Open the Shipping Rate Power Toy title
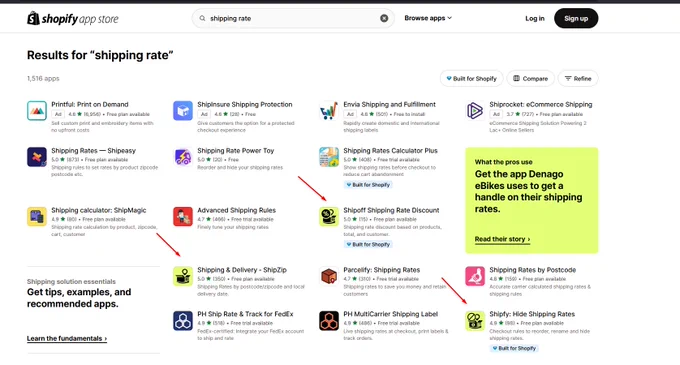Image resolution: width=680 pixels, height=365 pixels. coord(235,151)
